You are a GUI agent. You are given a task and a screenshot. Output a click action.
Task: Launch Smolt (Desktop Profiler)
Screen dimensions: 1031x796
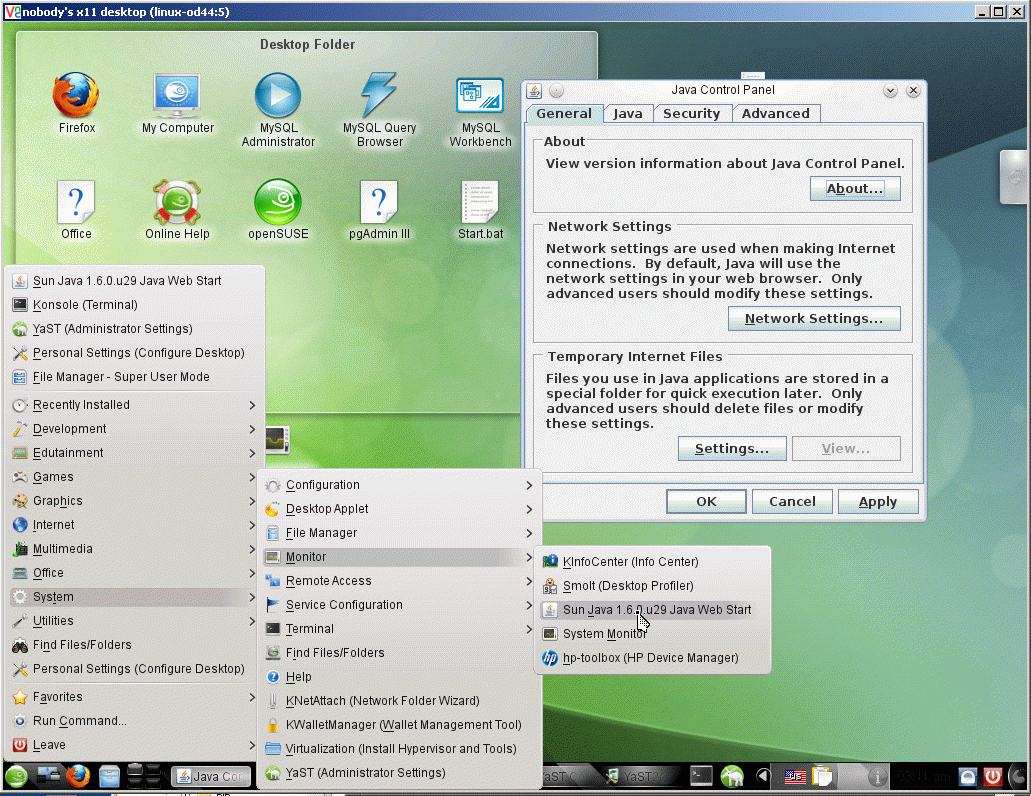(x=652, y=586)
